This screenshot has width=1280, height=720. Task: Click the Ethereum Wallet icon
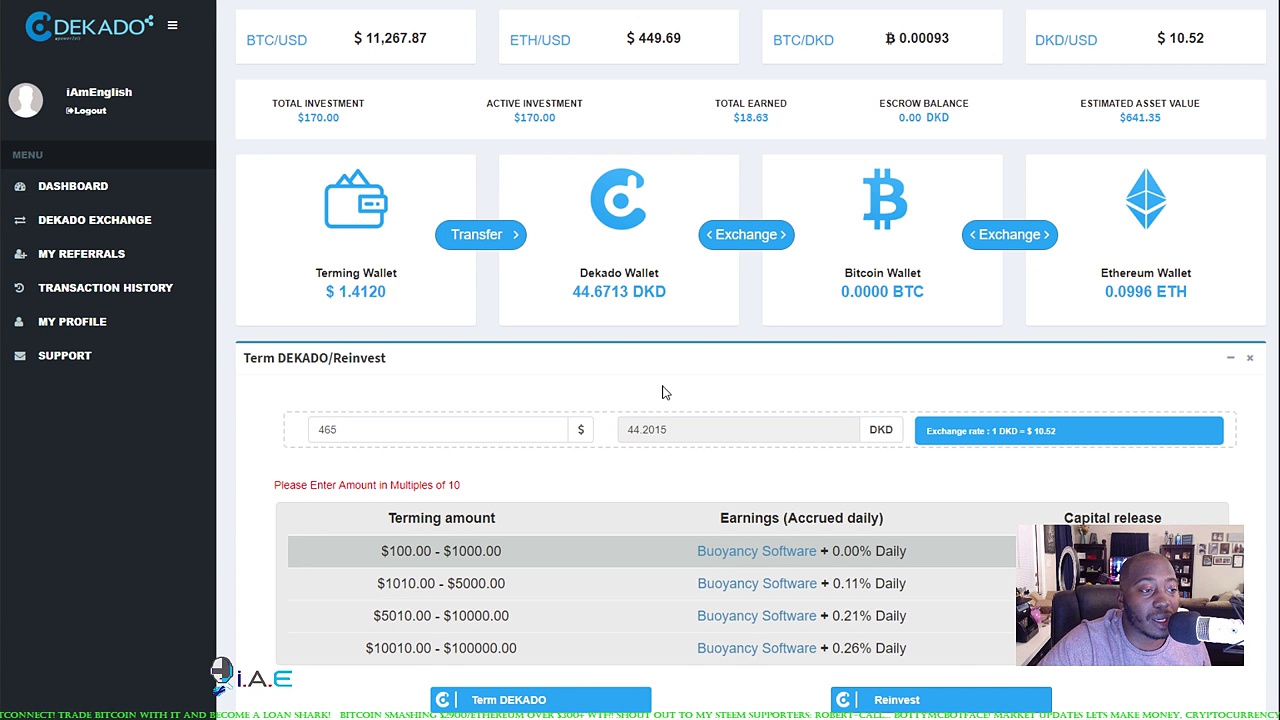point(1146,199)
